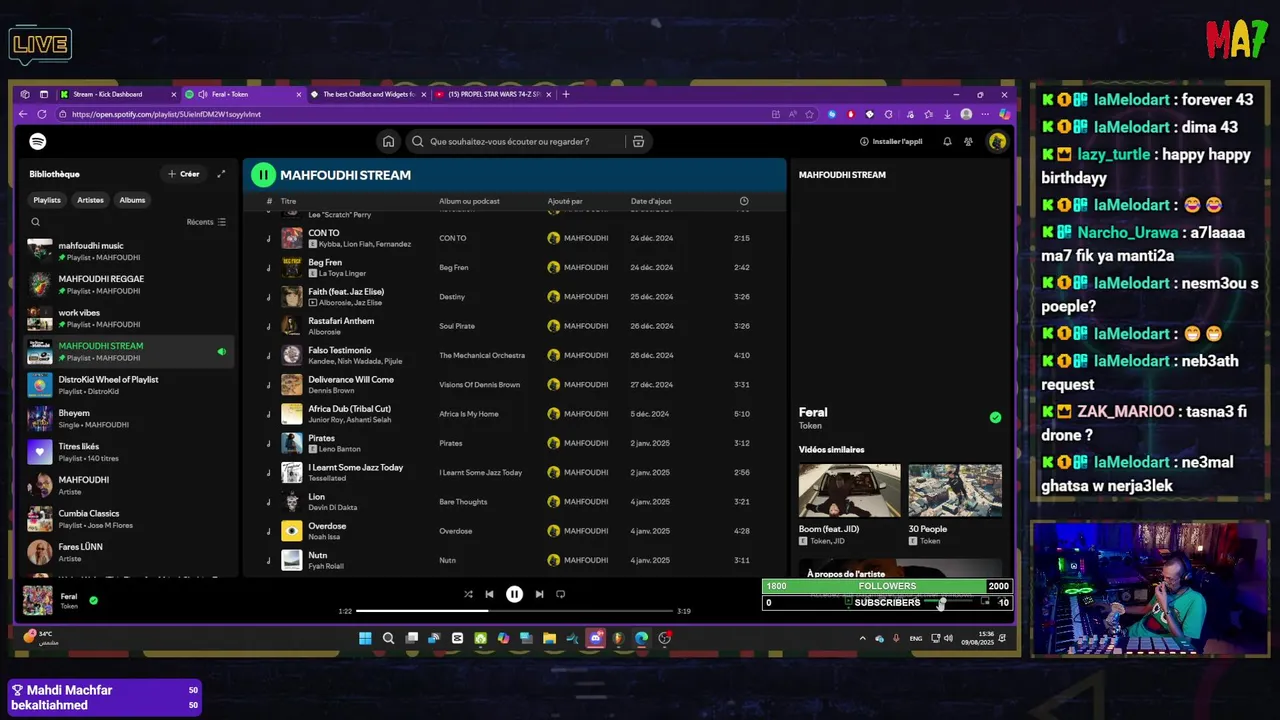
Task: Switch to Stream - Kick Dashboard tab
Action: pyautogui.click(x=116, y=94)
